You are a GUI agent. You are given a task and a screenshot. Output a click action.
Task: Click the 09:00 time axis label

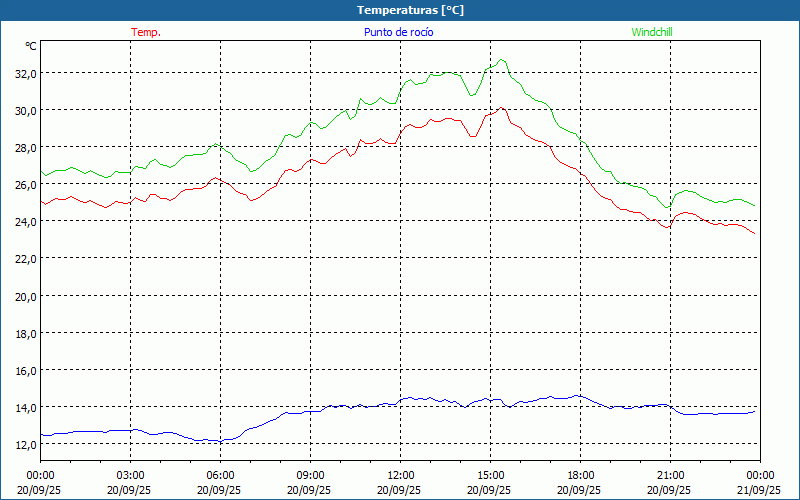pos(310,475)
